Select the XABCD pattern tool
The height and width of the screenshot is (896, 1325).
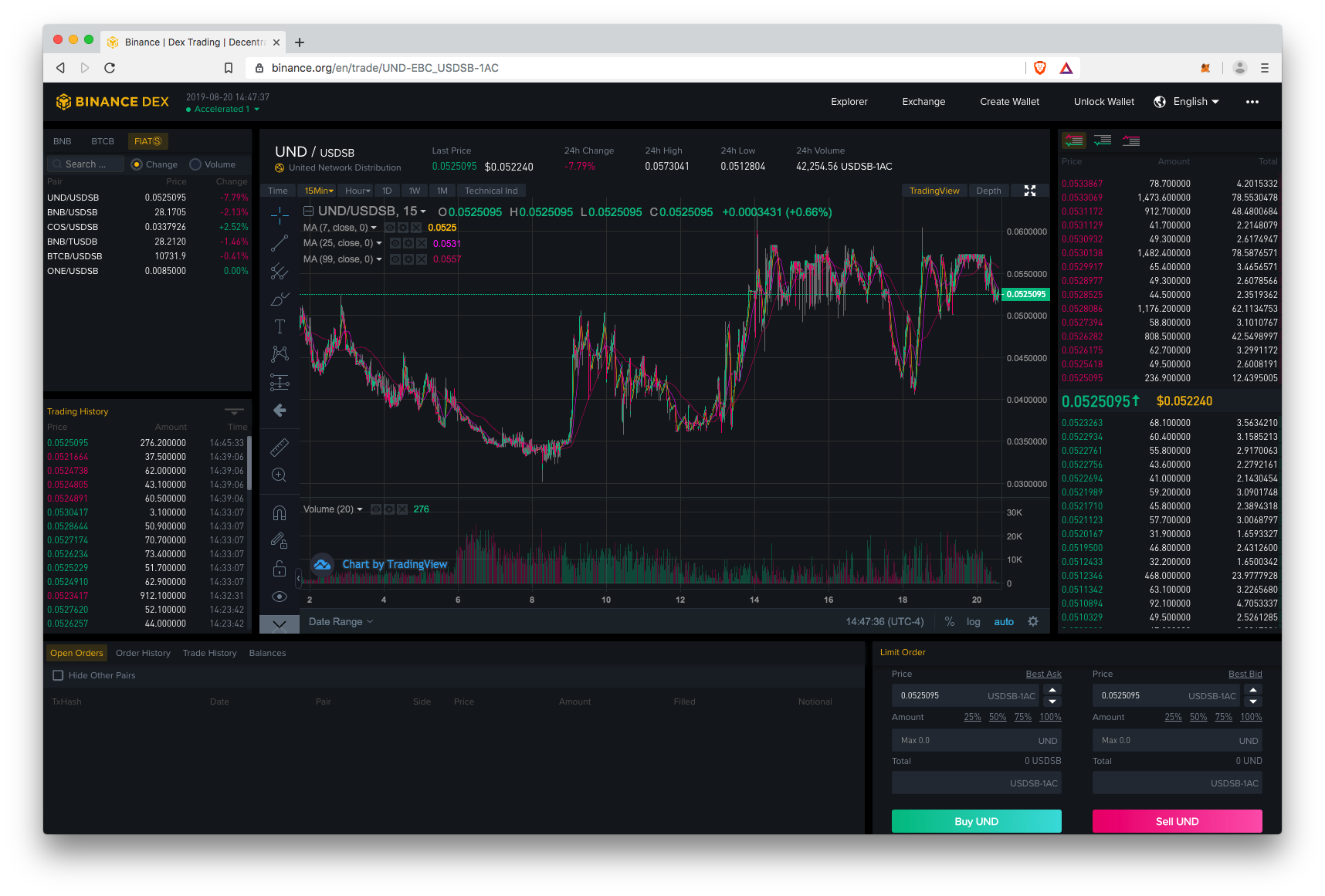coord(280,353)
